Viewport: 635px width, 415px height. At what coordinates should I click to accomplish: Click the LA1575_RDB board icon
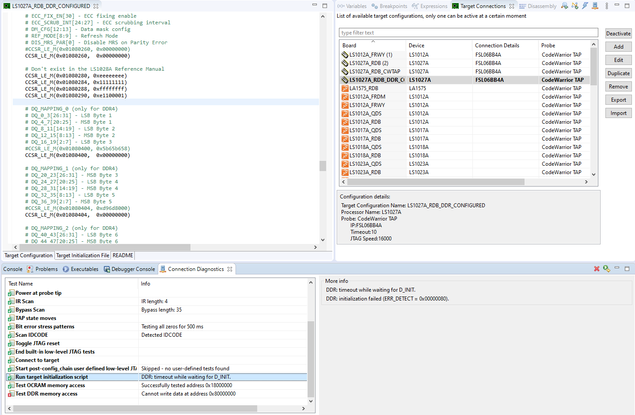coord(345,88)
